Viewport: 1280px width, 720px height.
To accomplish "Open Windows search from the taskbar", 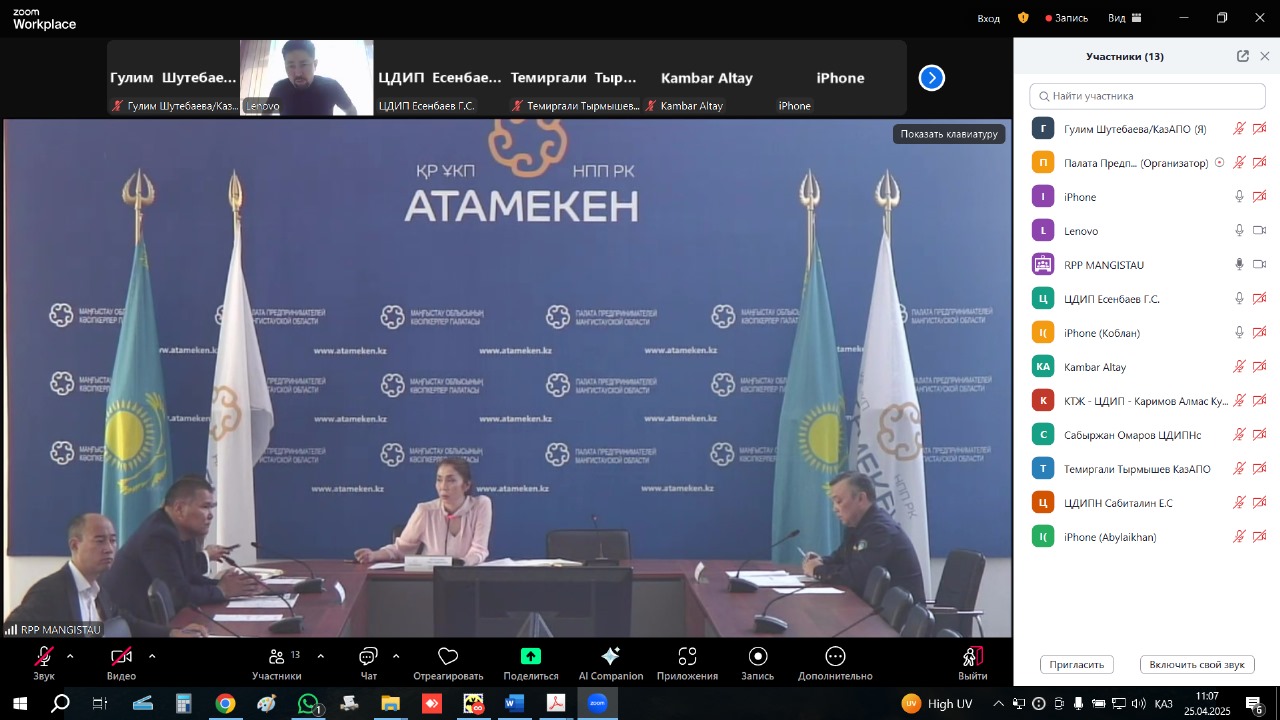I will [x=60, y=704].
